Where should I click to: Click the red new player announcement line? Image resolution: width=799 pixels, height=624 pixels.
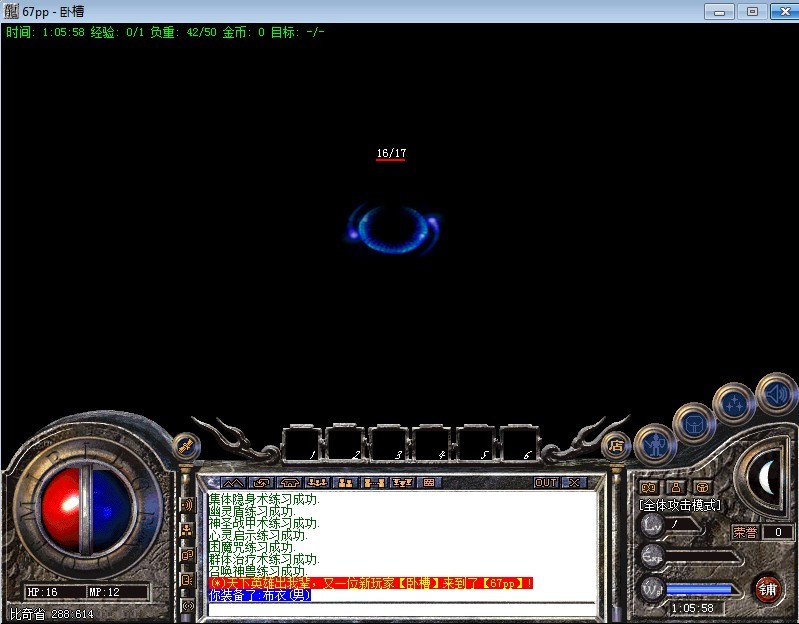[370, 583]
